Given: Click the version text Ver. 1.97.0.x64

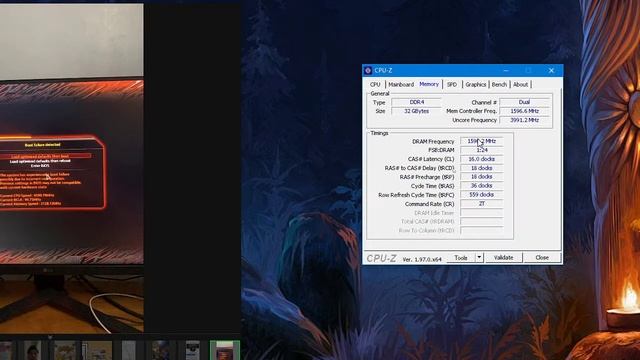Looking at the screenshot, I should 422,260.
